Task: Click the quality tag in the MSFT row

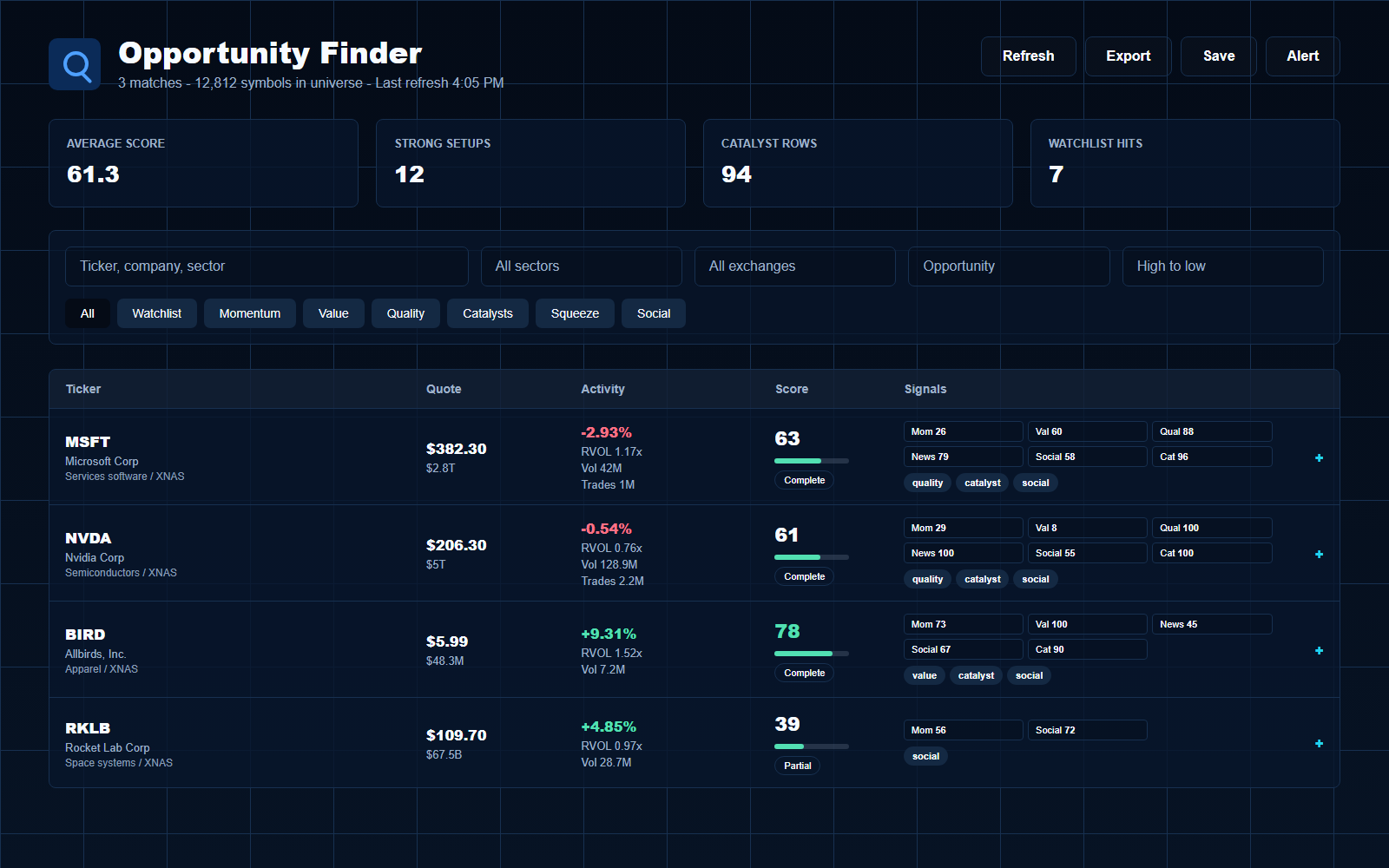Action: [x=927, y=483]
